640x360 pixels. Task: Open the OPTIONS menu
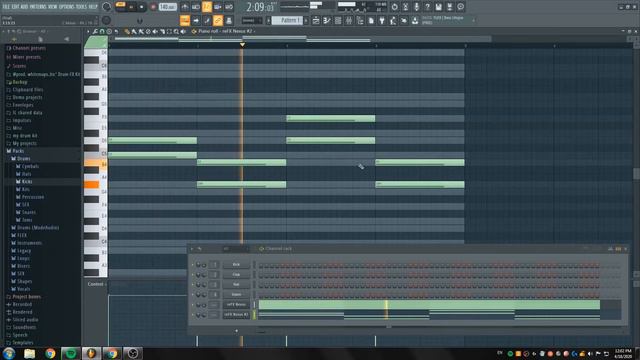(x=67, y=7)
